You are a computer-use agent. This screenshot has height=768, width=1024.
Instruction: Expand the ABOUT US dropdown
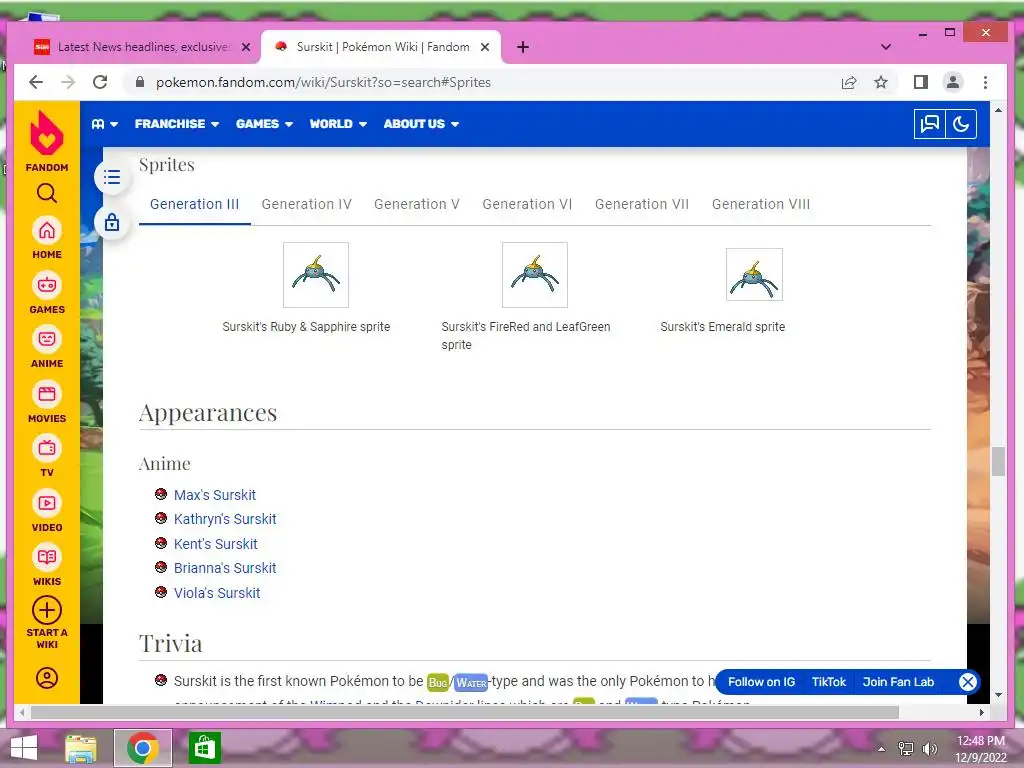421,124
